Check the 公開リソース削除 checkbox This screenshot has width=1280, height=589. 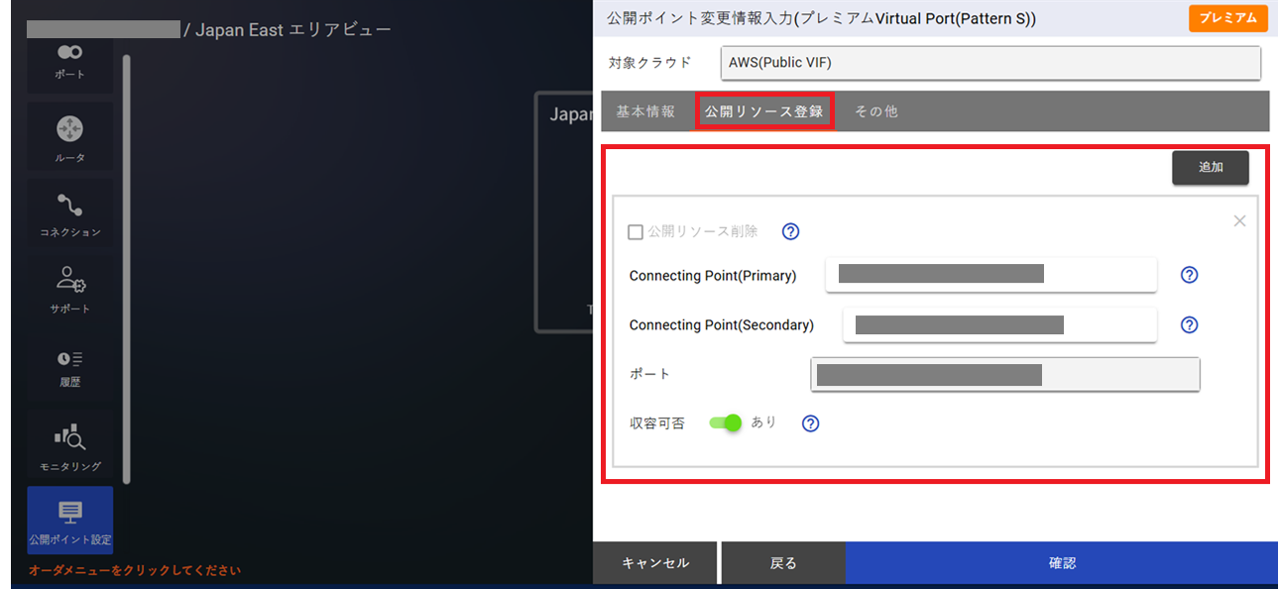pos(635,231)
